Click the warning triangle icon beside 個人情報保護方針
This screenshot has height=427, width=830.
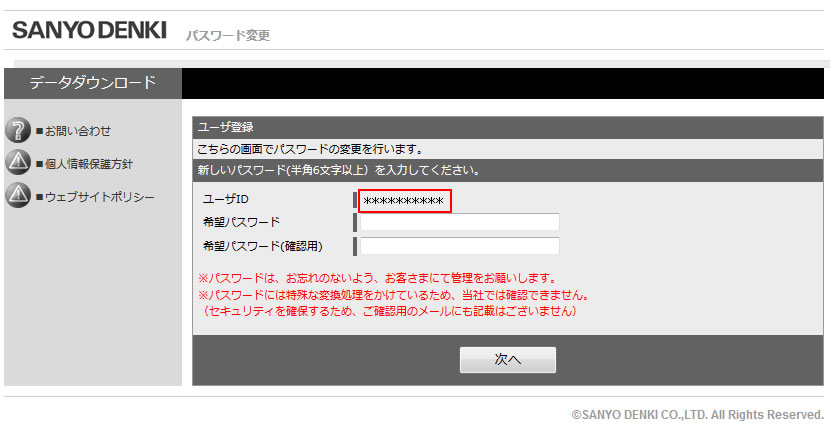(x=18, y=163)
